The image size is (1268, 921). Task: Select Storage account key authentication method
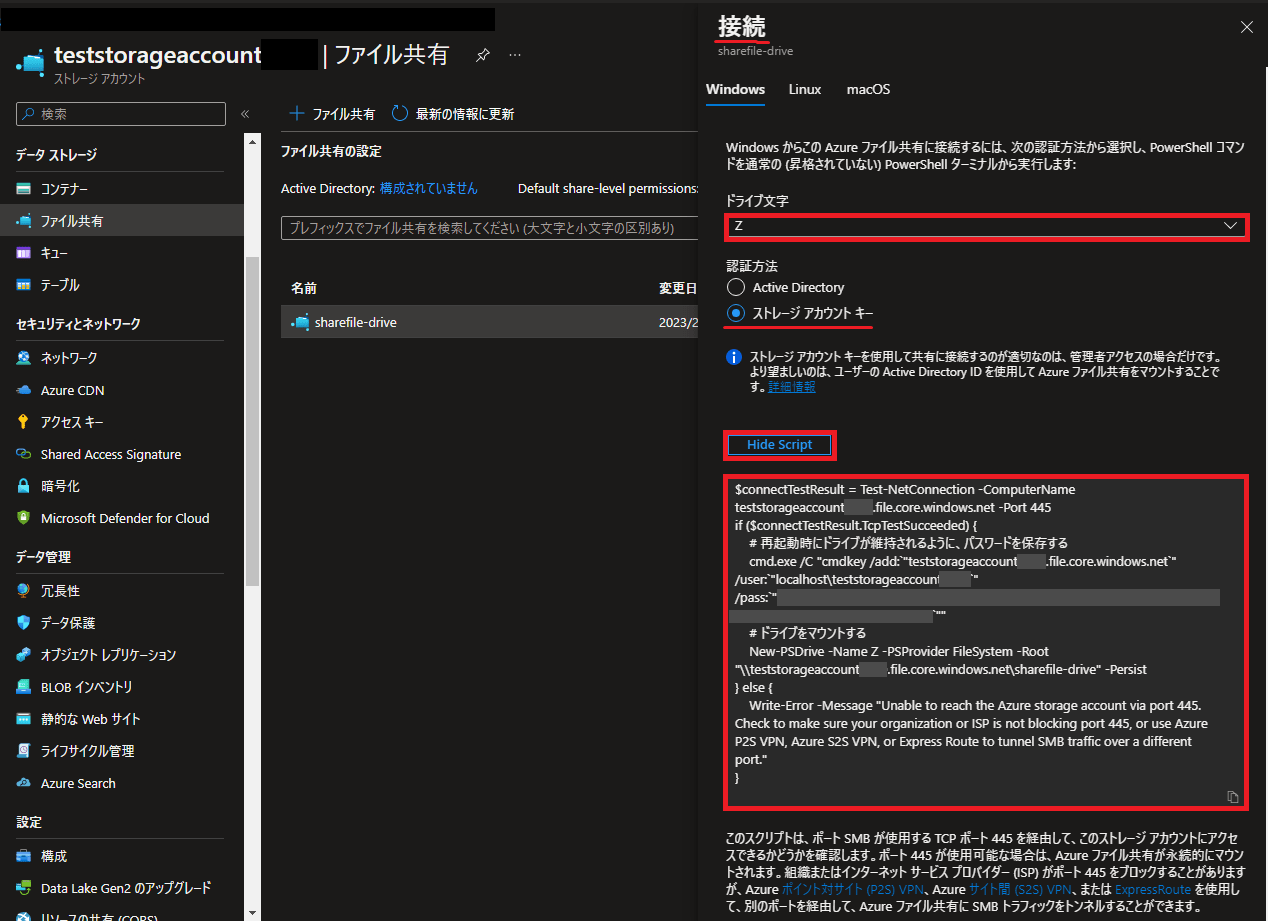[736, 313]
